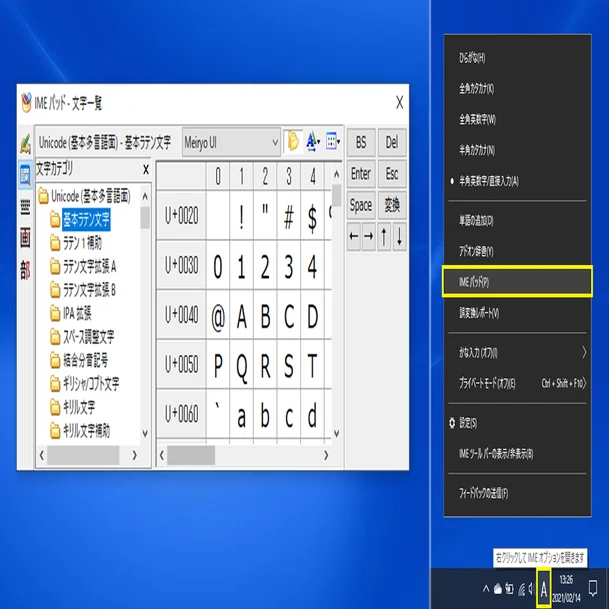Screen dimensions: 609x609
Task: Click the BS button
Action: click(361, 143)
